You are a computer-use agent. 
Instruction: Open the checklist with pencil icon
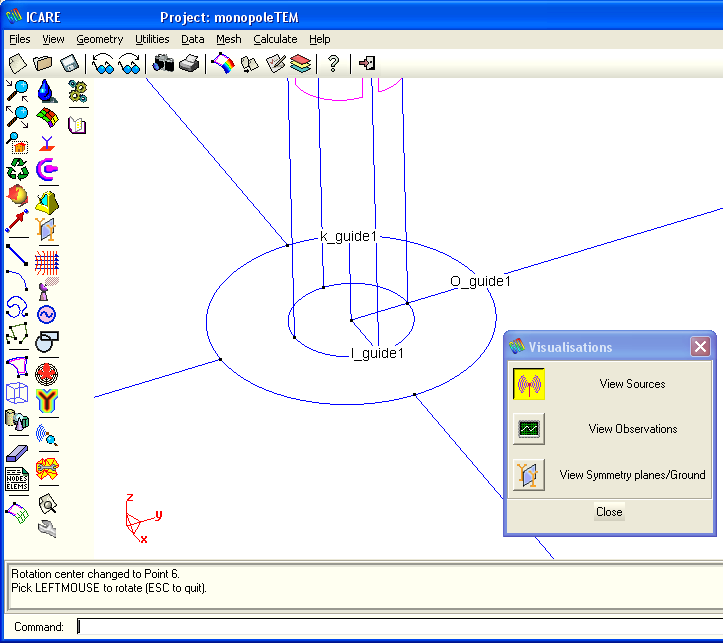point(276,63)
